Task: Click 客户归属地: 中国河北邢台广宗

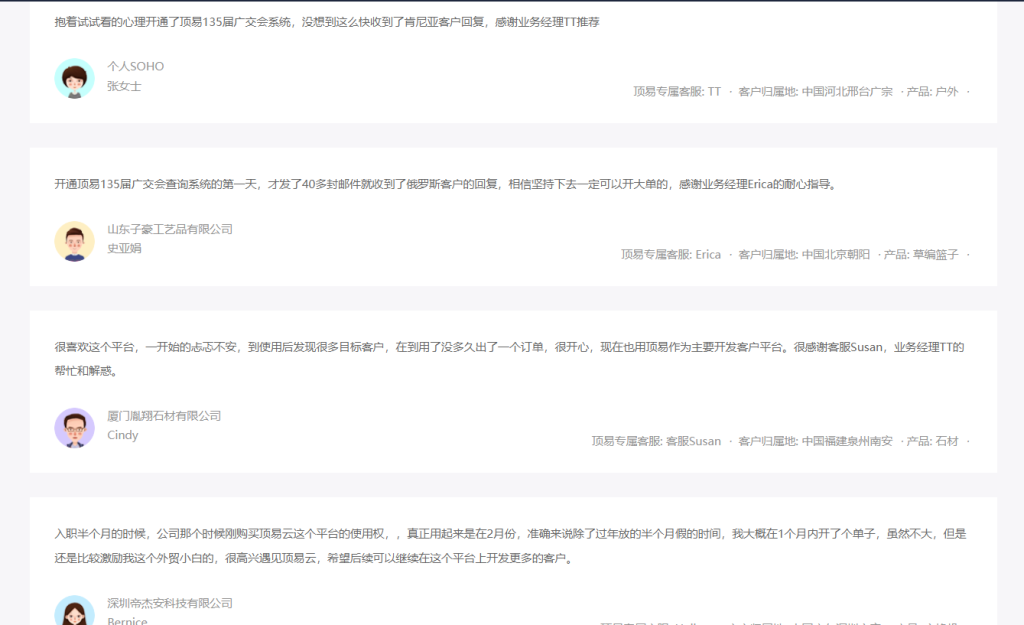Action: click(815, 91)
